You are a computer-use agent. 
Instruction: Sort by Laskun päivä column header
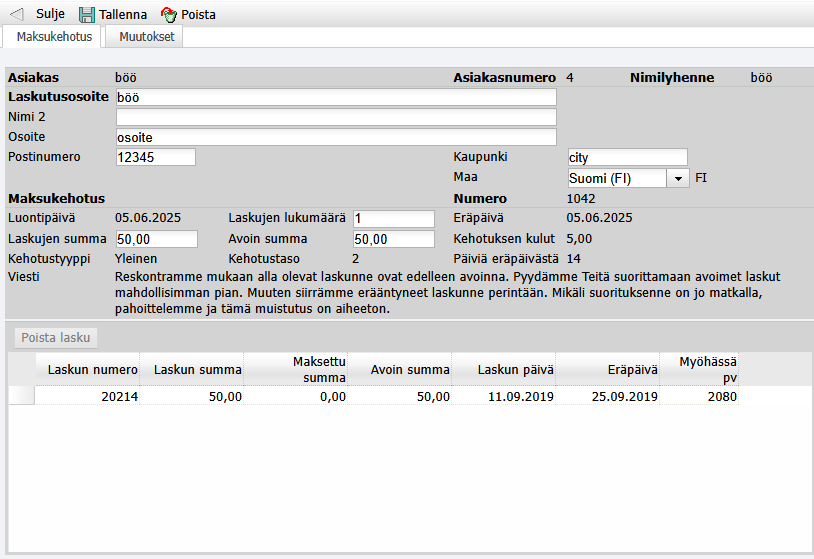click(x=504, y=370)
